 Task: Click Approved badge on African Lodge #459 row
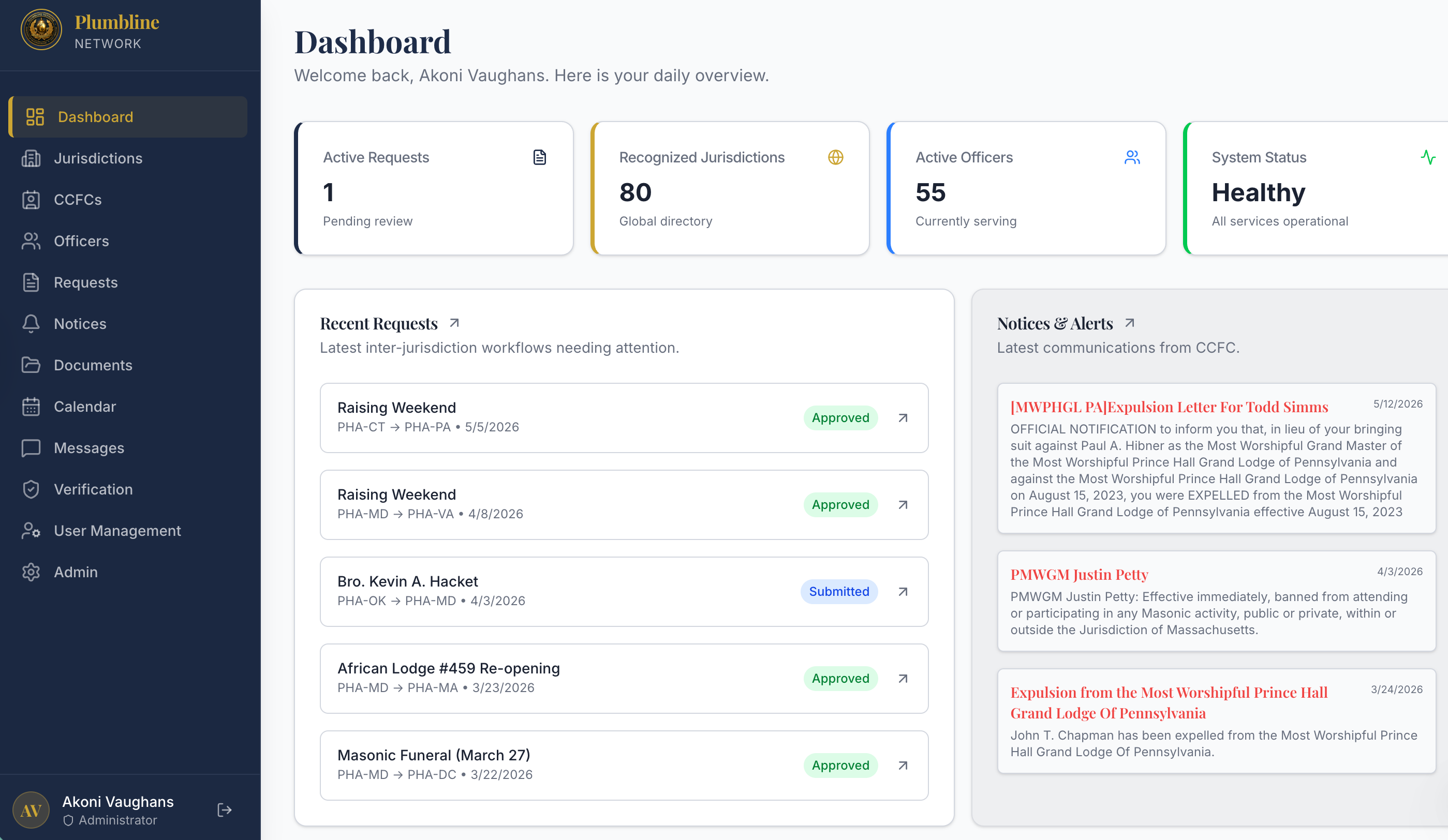pyautogui.click(x=840, y=679)
